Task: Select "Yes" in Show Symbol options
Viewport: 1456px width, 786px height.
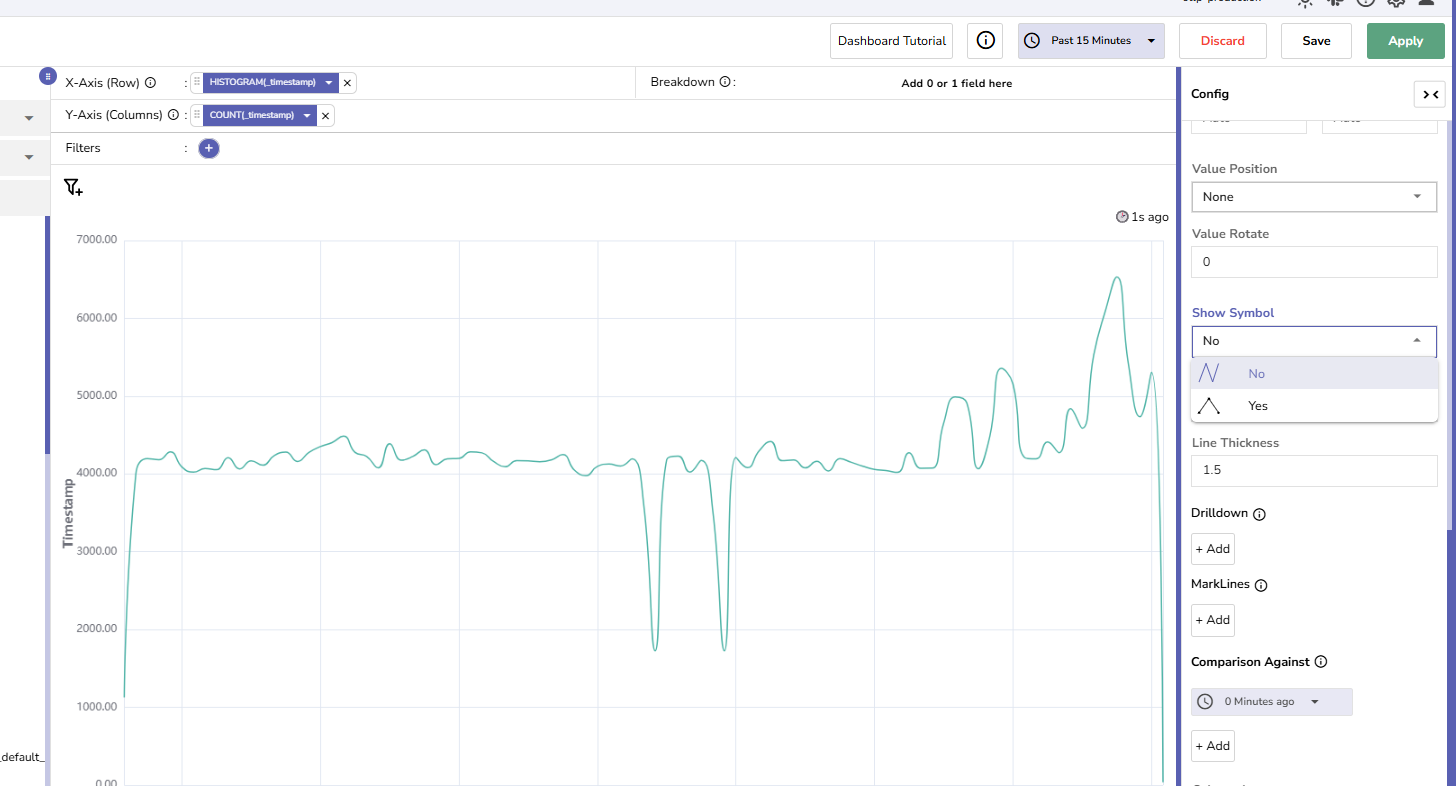Action: coord(1257,406)
